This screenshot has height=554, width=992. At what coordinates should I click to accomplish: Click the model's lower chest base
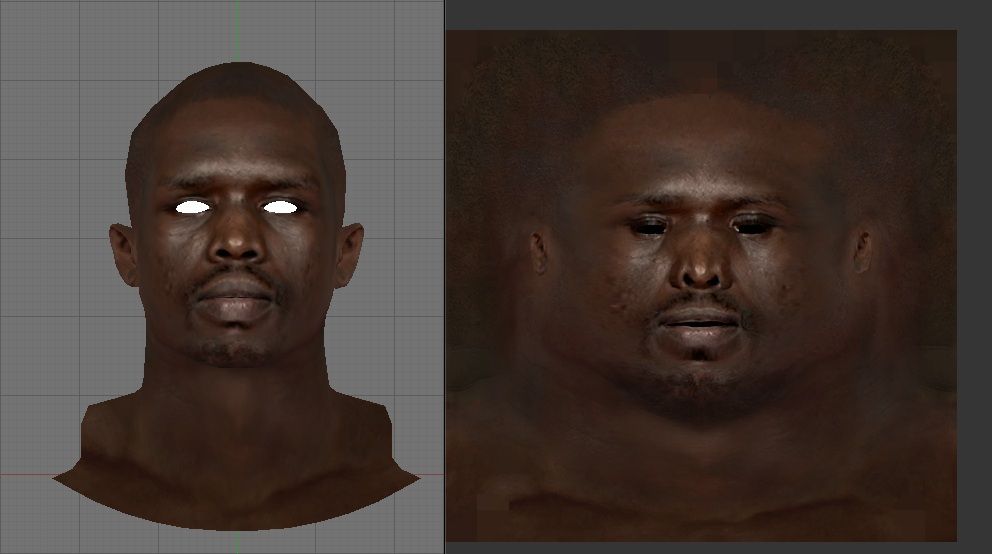[237, 495]
